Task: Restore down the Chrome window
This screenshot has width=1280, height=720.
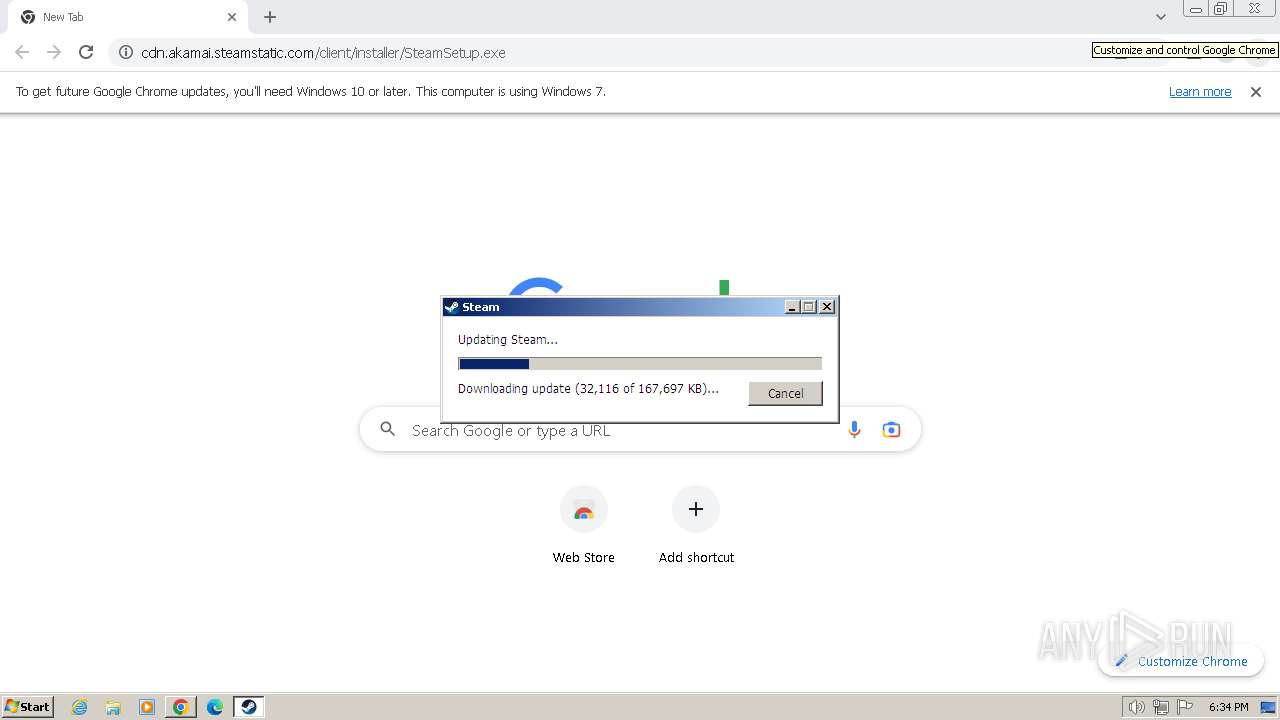Action: pos(1221,8)
